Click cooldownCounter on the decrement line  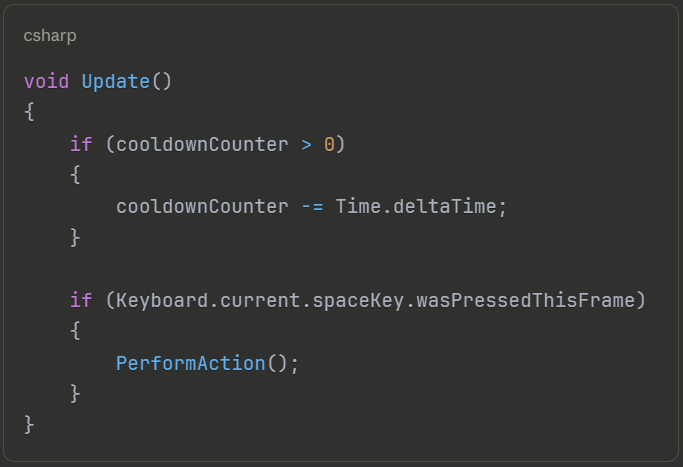(202, 207)
